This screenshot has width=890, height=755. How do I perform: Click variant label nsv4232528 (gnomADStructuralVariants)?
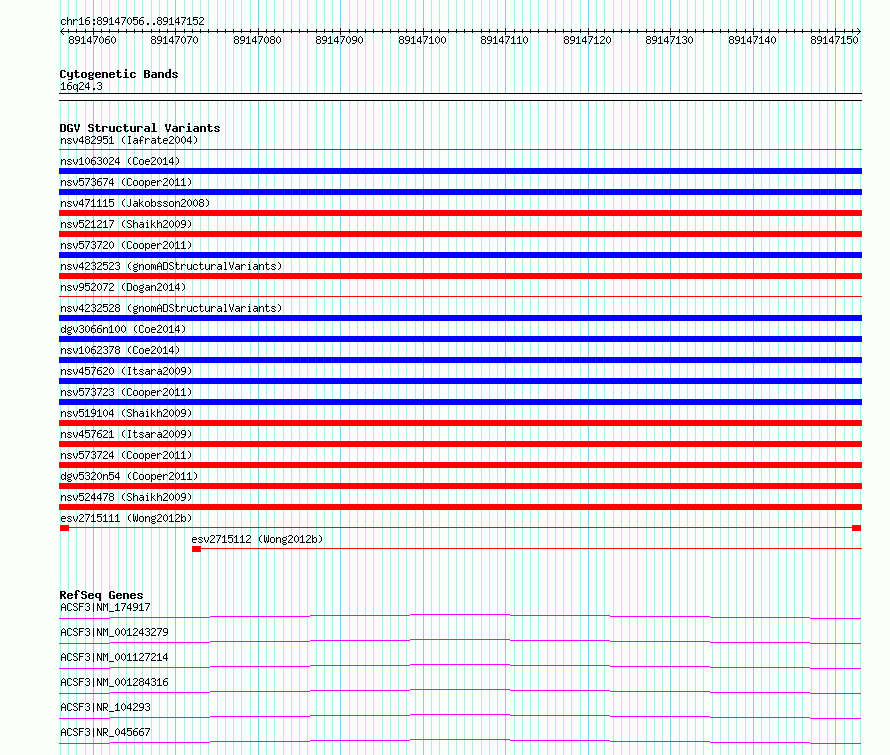(171, 308)
